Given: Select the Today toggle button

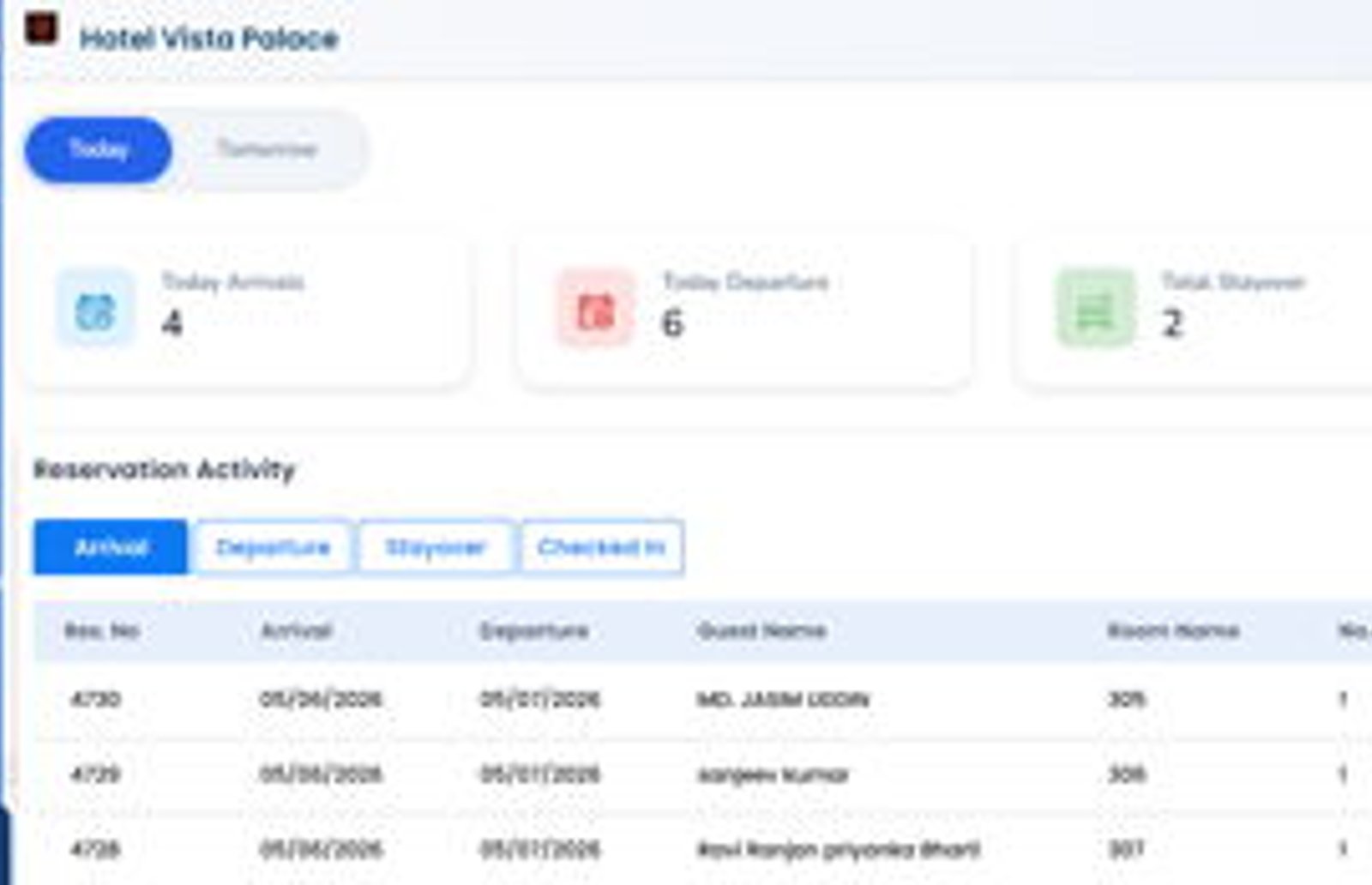Looking at the screenshot, I should pos(99,150).
